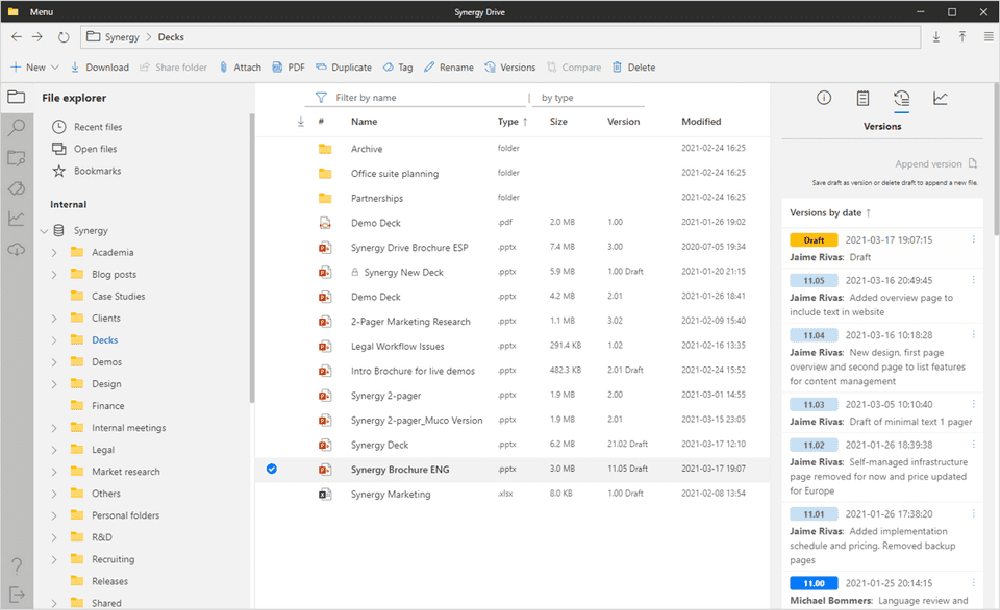Image resolution: width=1000 pixels, height=610 pixels.
Task: Open Bookmarks
Action: click(x=86, y=171)
